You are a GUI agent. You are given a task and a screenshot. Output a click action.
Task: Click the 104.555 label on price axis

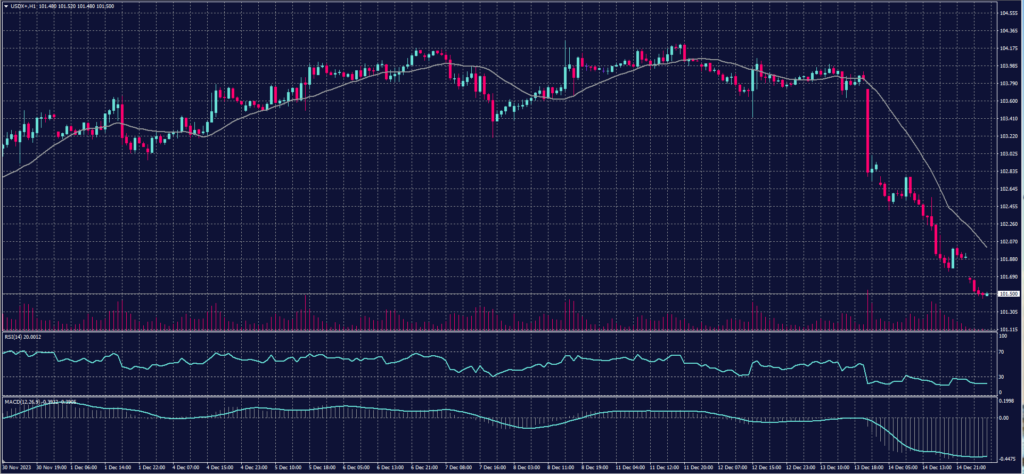pos(1008,13)
